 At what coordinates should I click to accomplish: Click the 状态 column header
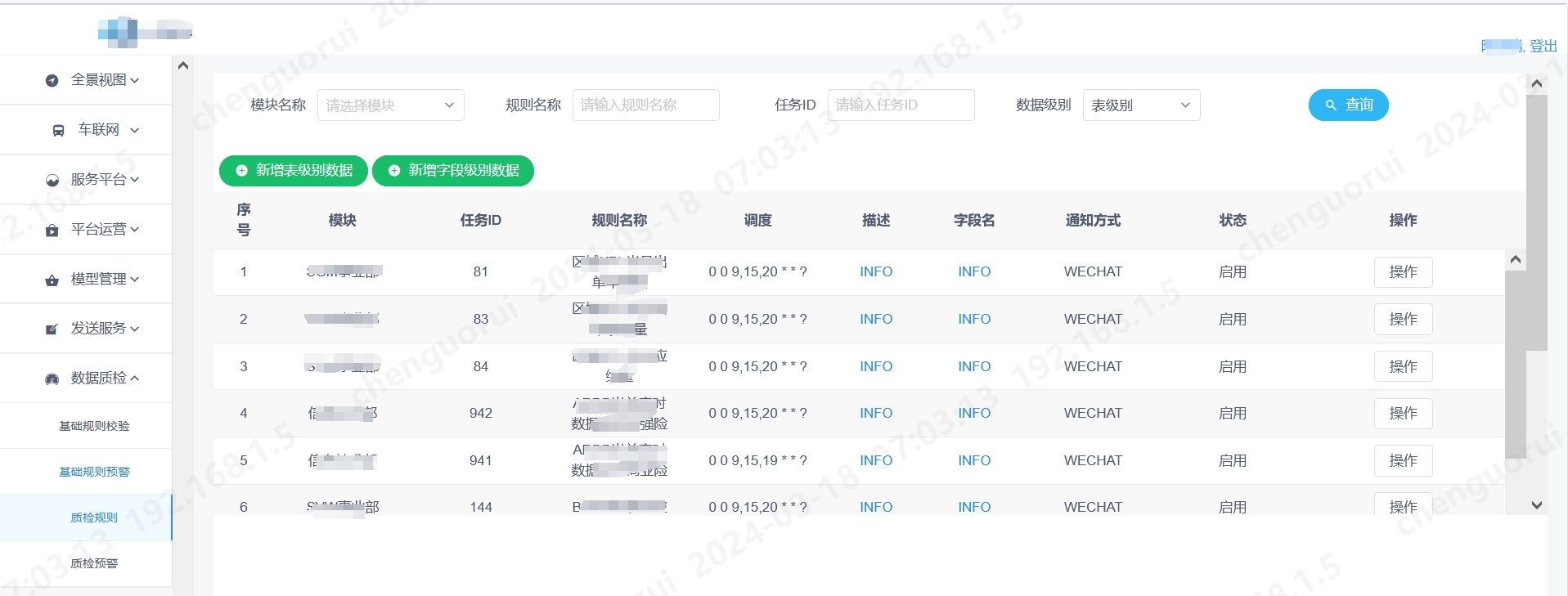pos(1233,220)
